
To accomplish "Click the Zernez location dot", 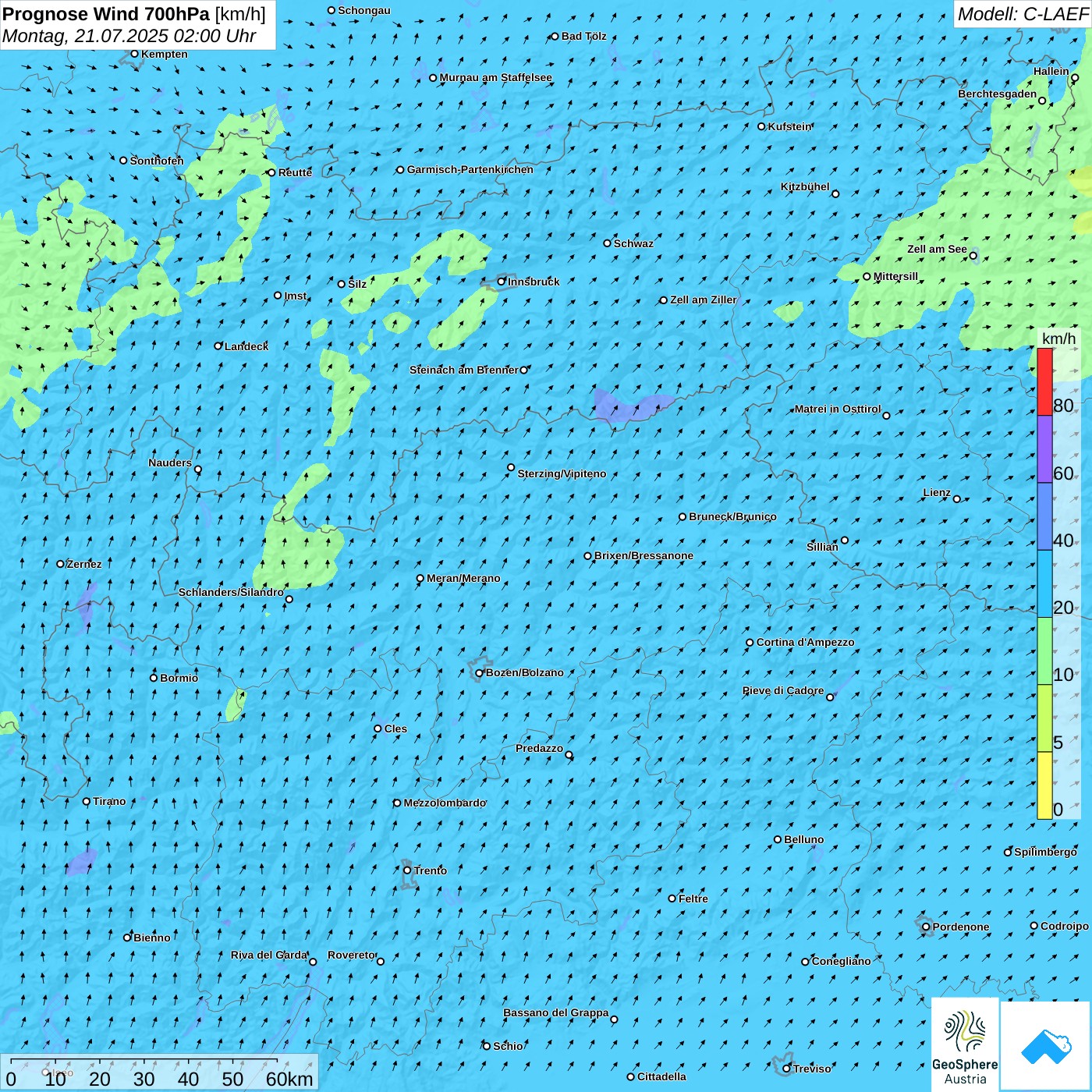I will 61,564.
